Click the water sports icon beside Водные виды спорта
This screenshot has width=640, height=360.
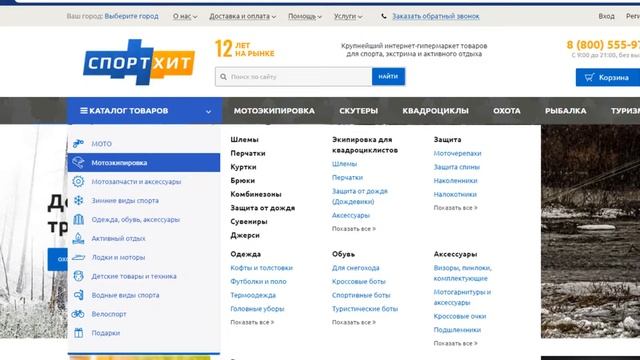(x=78, y=295)
